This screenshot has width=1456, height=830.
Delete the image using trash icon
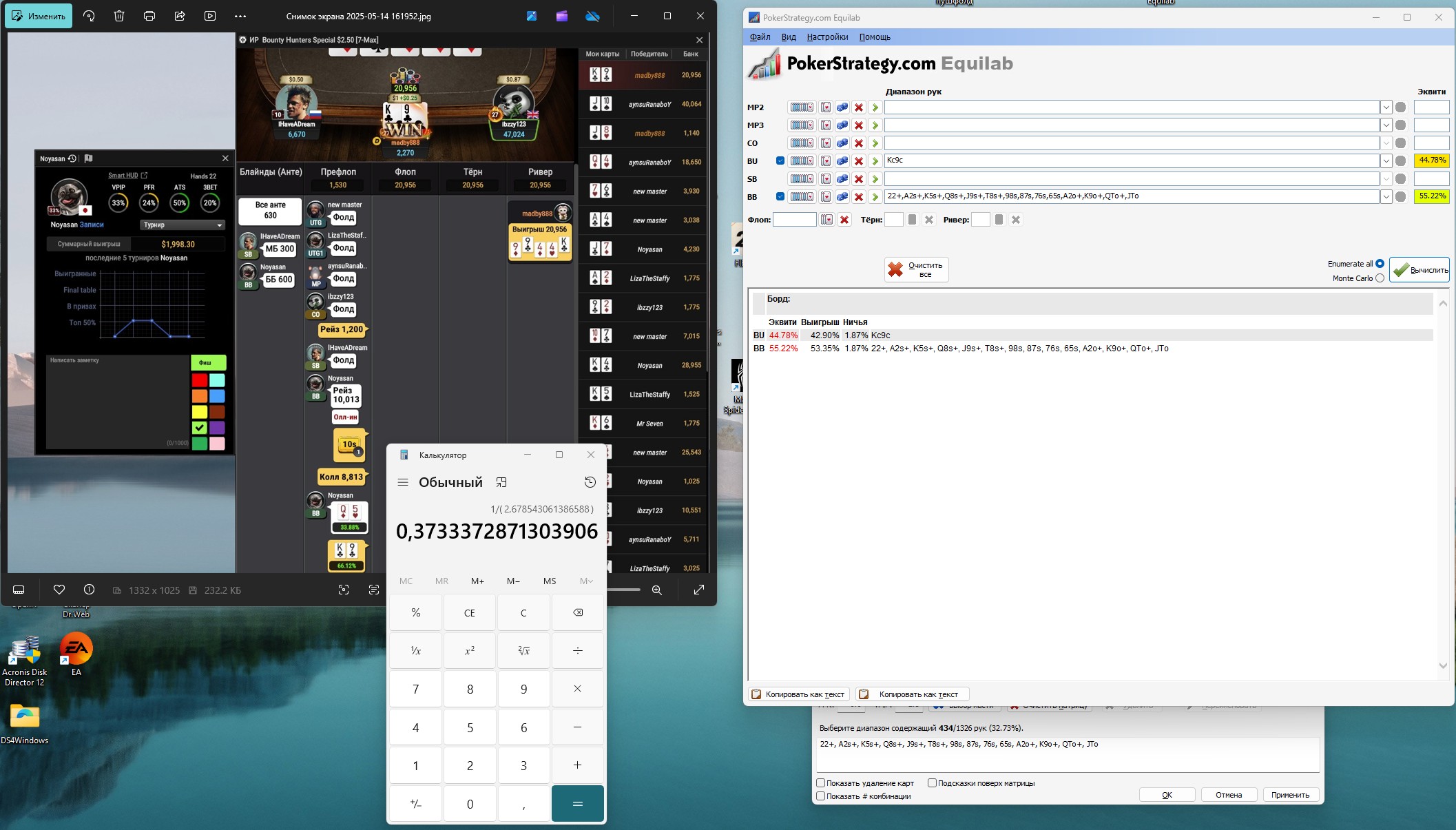(119, 16)
